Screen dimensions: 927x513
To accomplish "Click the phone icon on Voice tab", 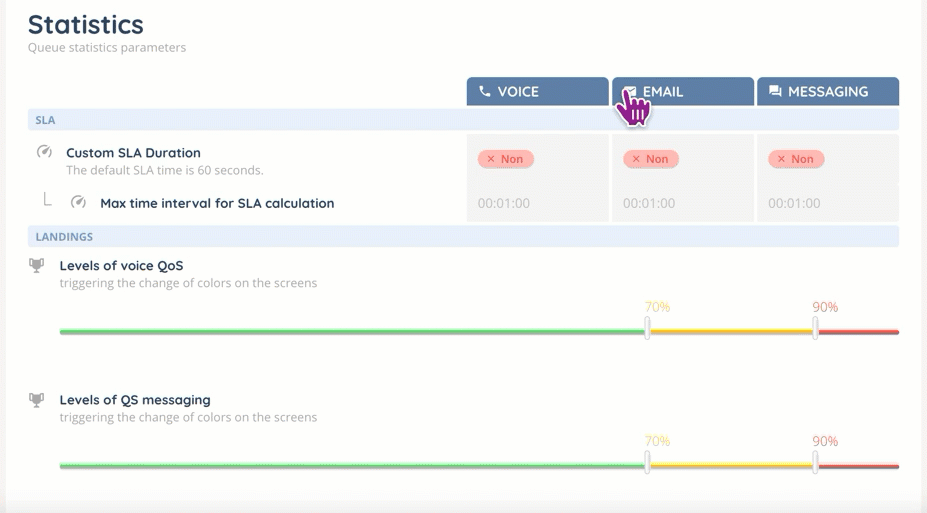I will [485, 91].
